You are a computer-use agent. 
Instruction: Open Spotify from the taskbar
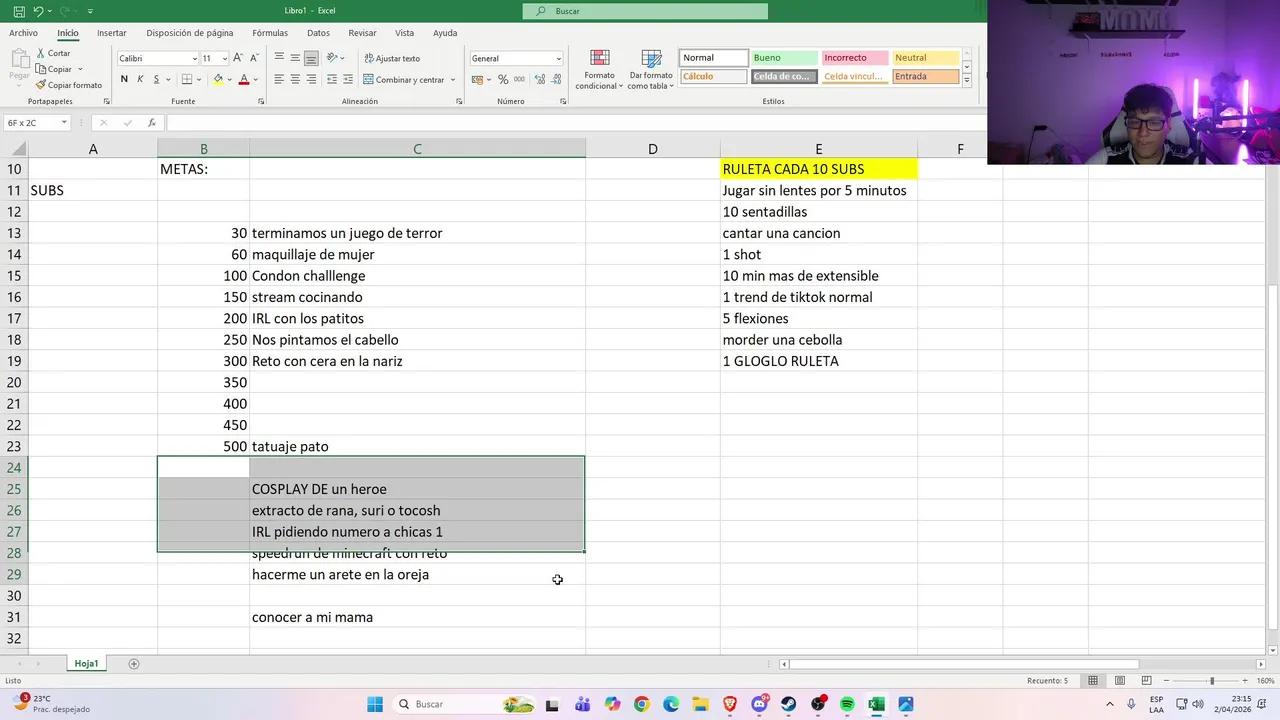tap(847, 704)
